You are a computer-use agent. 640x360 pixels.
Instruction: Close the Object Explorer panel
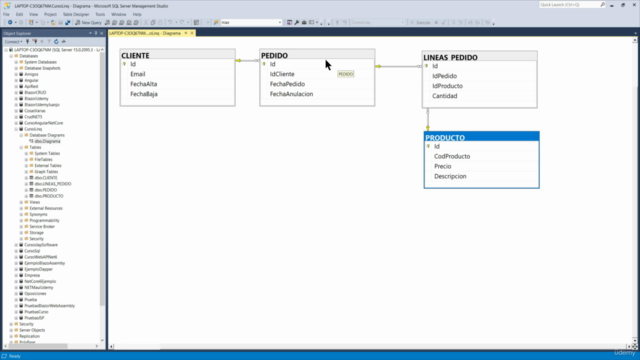click(102, 33)
